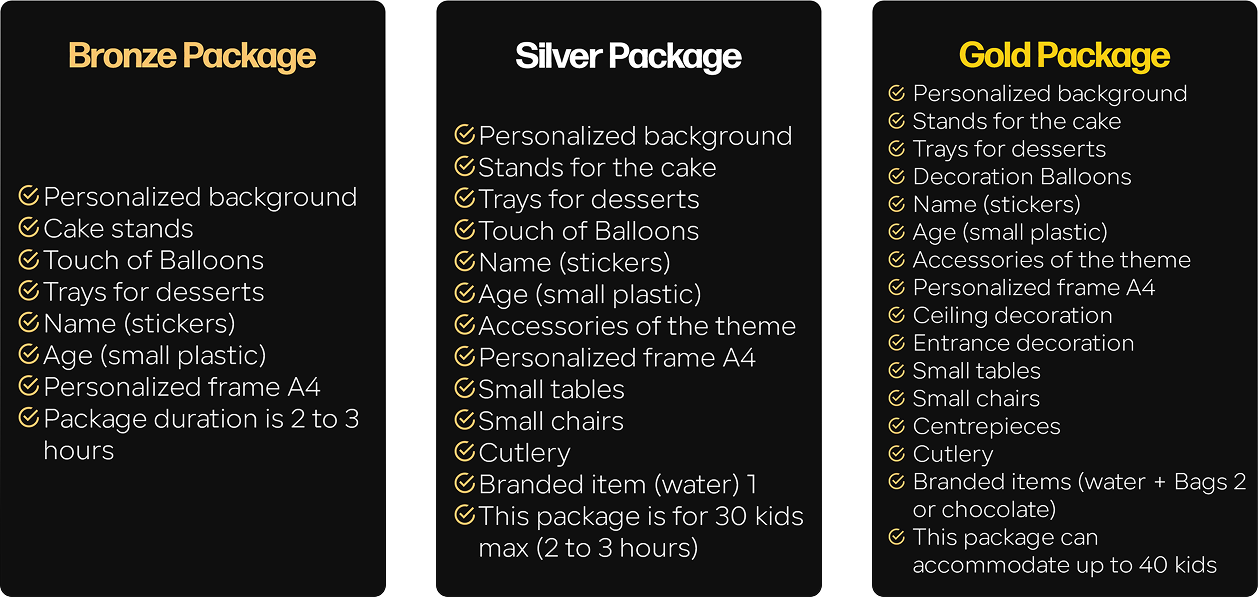
Task: Click Silver Accessories of the theme text
Action: pyautogui.click(x=637, y=326)
